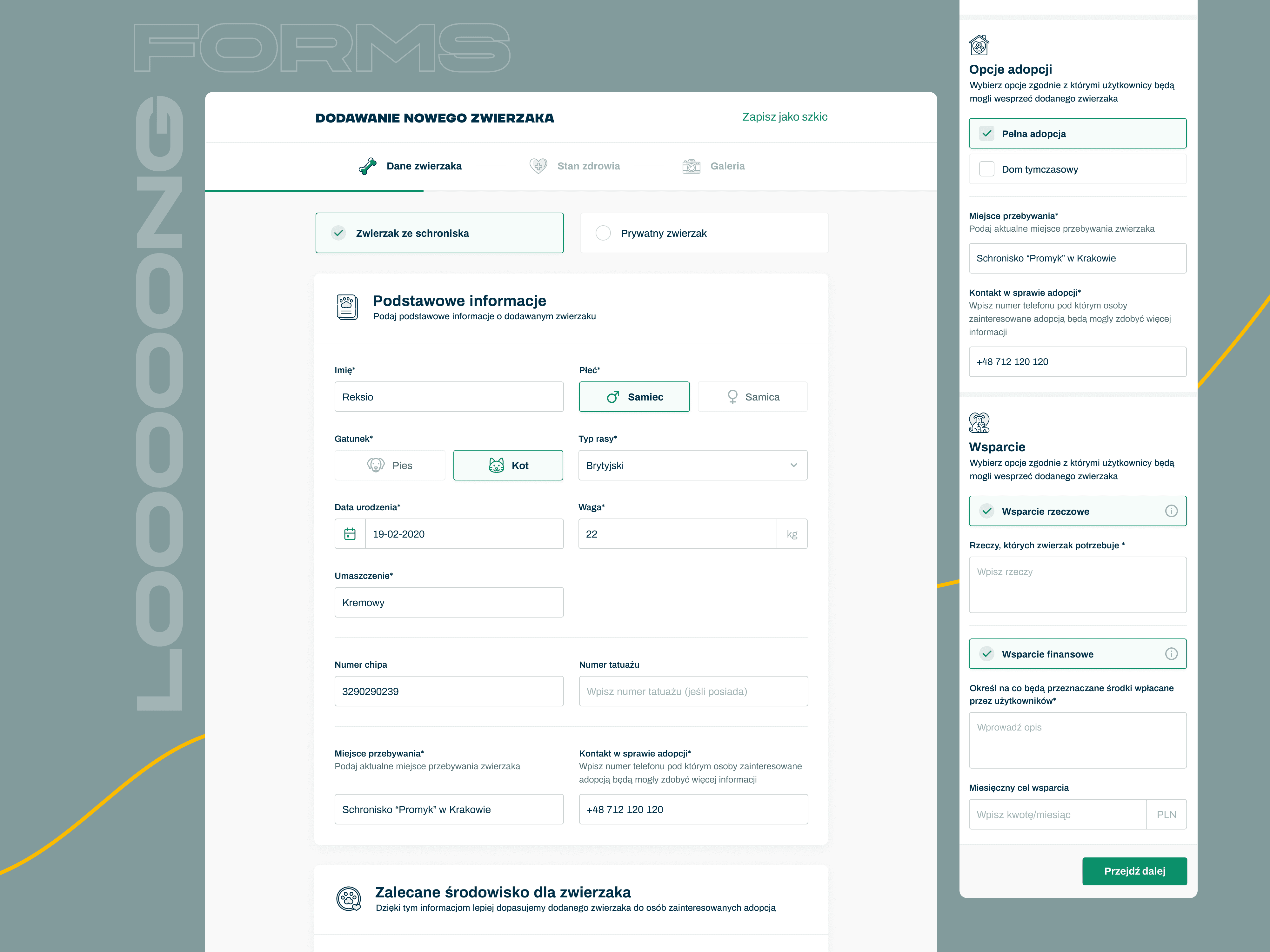Click info icon on Wsparcie finansowe
This screenshot has height=952, width=1270.
pyautogui.click(x=1171, y=654)
